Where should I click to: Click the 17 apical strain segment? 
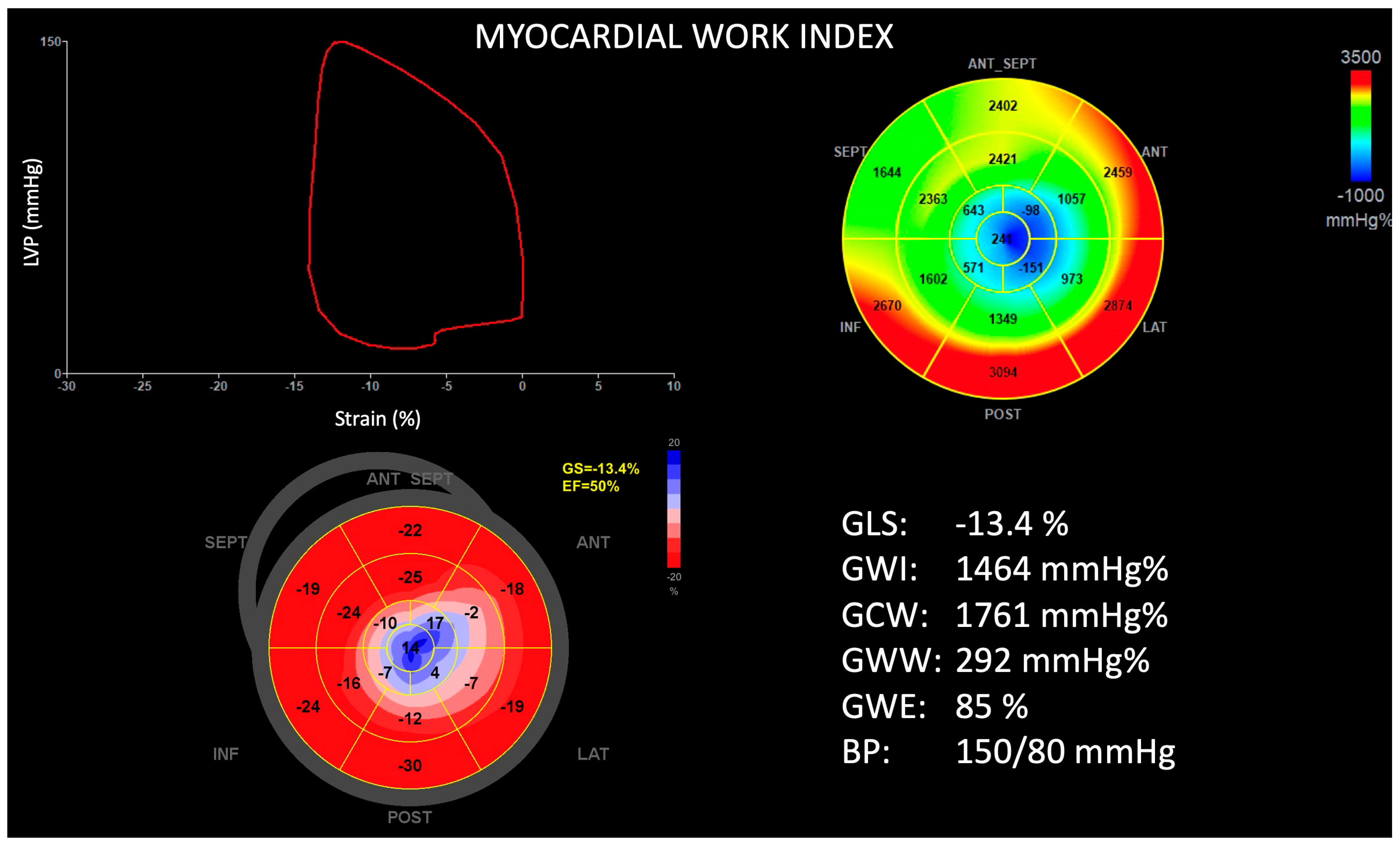click(x=435, y=623)
